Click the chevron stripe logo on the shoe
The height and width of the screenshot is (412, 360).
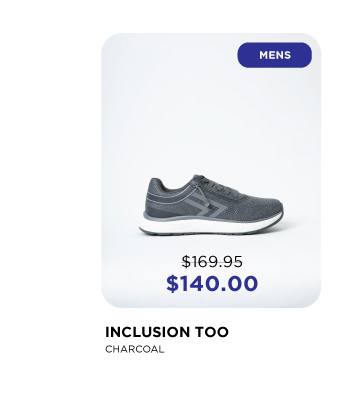pyautogui.click(x=207, y=207)
